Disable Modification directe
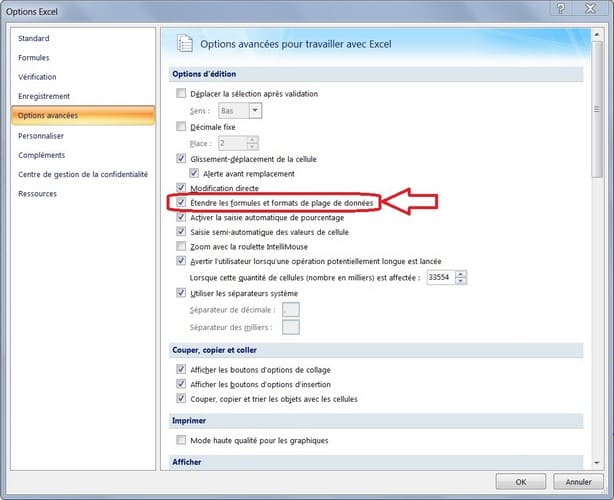Screen dimensions: 614x500 pyautogui.click(x=181, y=188)
